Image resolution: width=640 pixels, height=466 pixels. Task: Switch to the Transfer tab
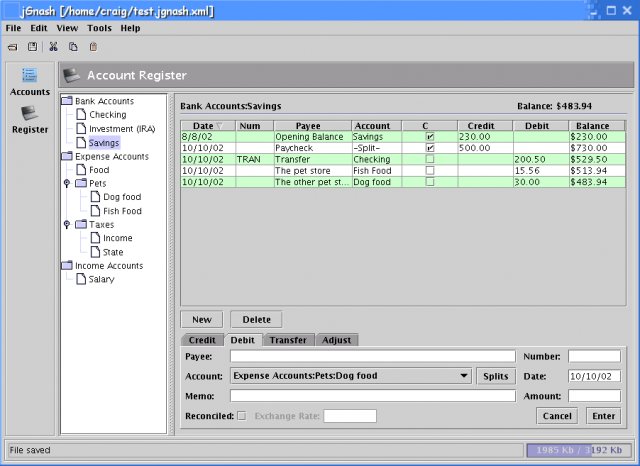[x=288, y=340]
